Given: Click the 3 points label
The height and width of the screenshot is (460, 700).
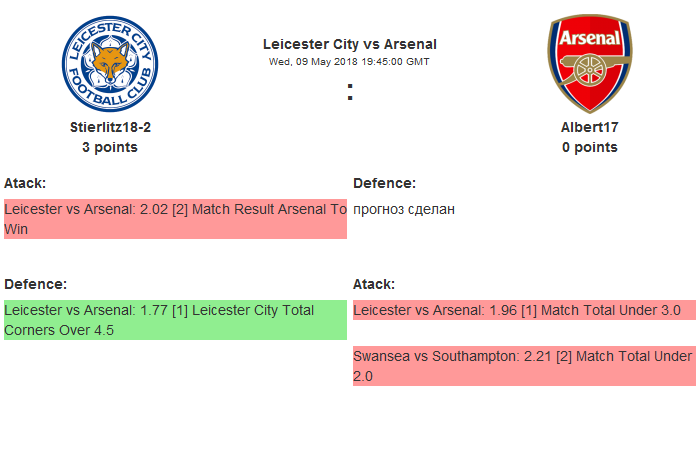Looking at the screenshot, I should 110,147.
